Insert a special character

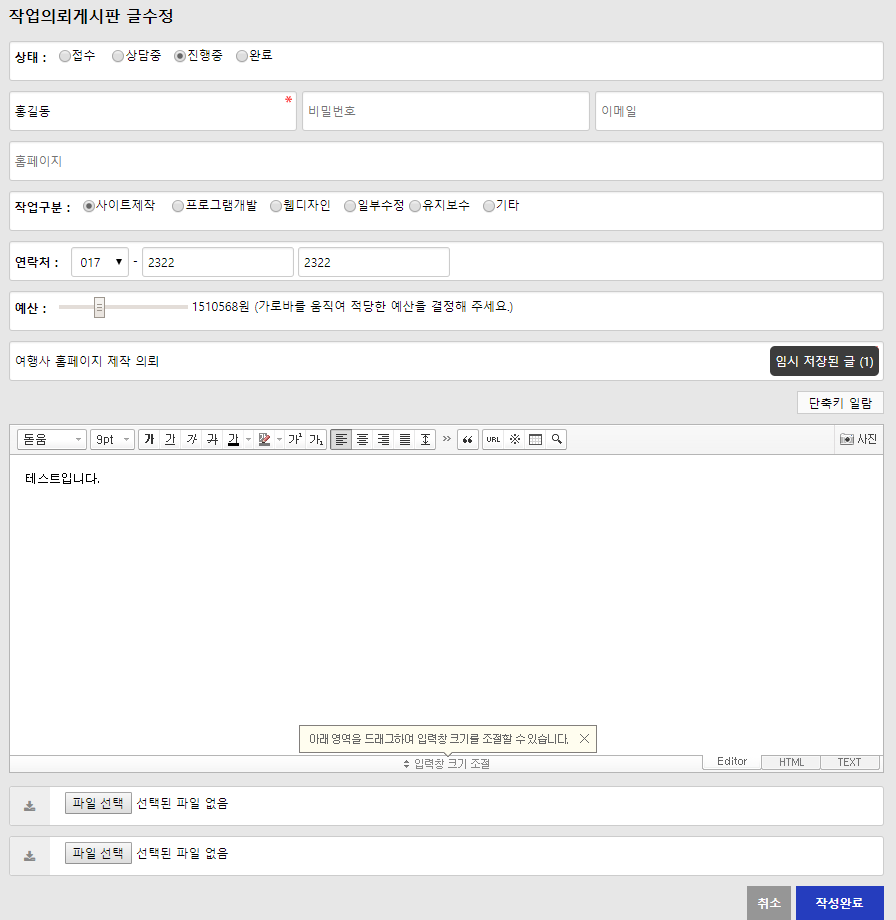coord(515,439)
